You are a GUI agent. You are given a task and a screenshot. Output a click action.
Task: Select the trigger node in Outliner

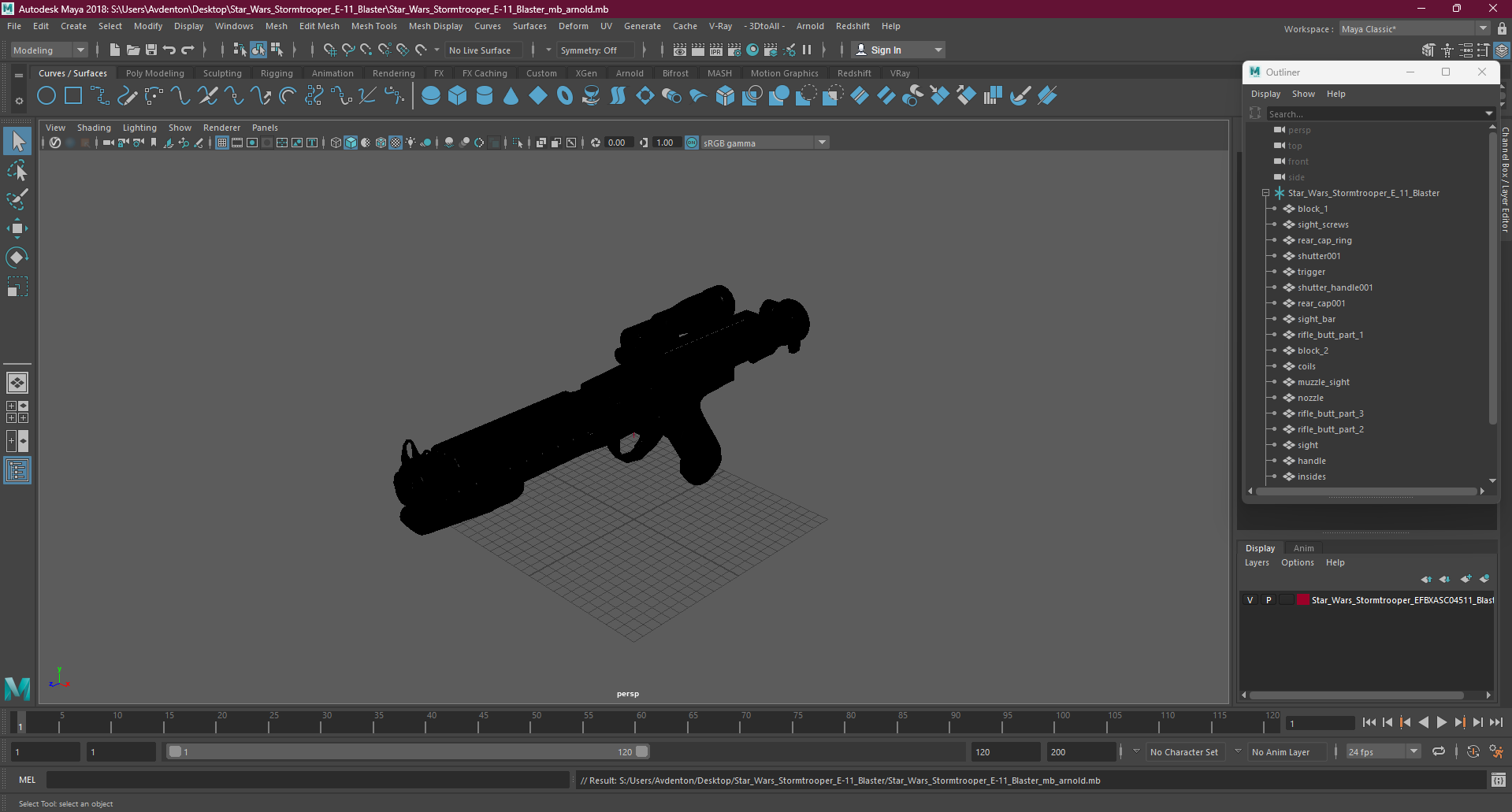[1310, 272]
